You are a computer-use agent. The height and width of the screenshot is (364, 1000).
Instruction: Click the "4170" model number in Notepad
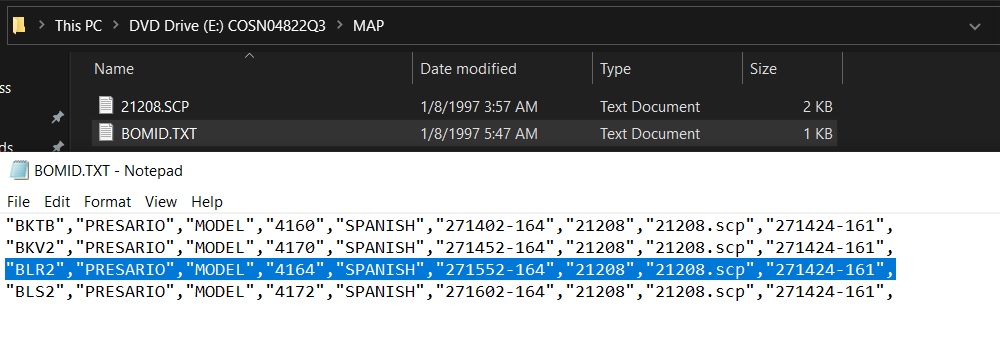pyautogui.click(x=294, y=247)
